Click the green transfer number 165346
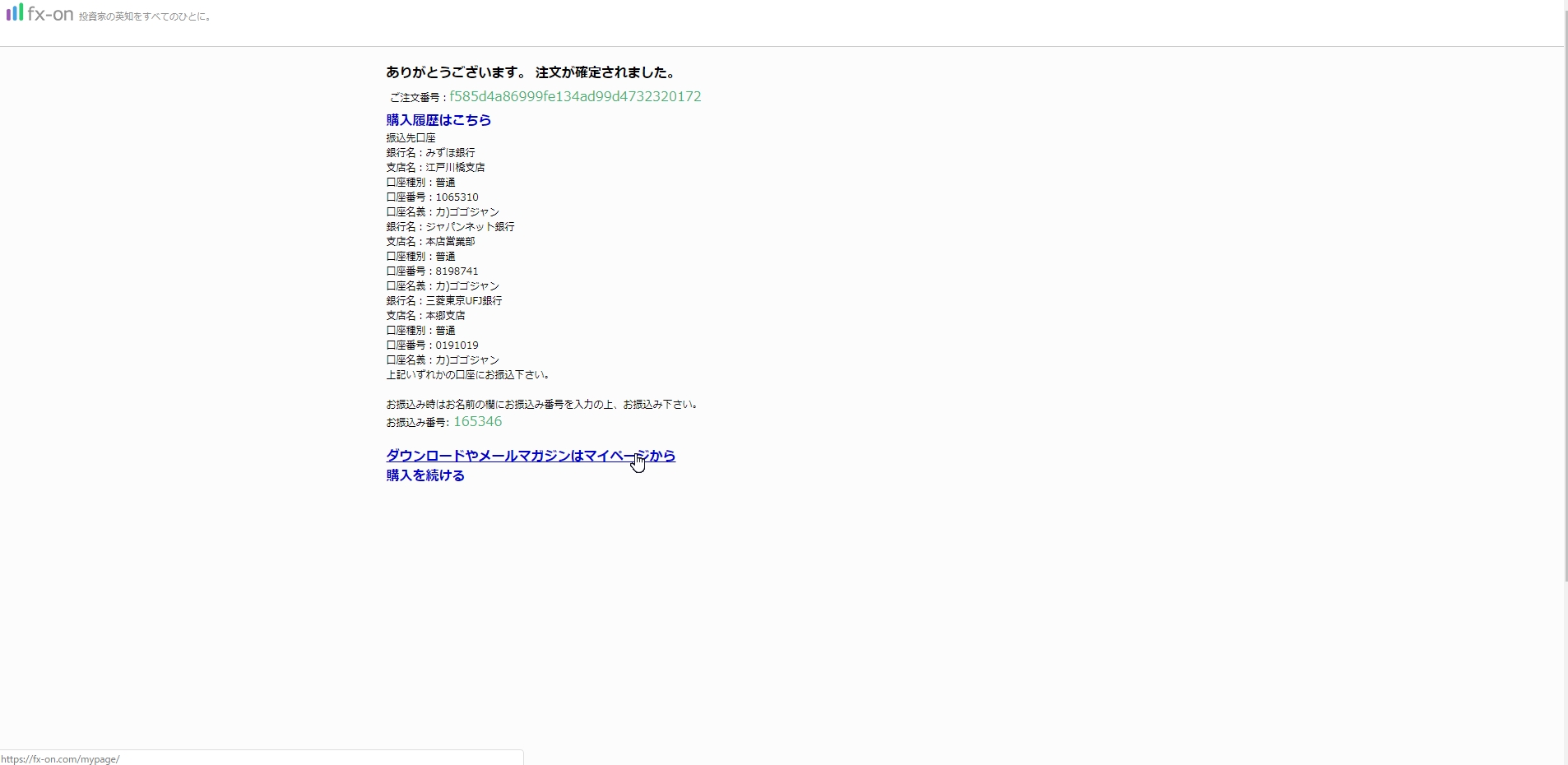 (x=477, y=422)
